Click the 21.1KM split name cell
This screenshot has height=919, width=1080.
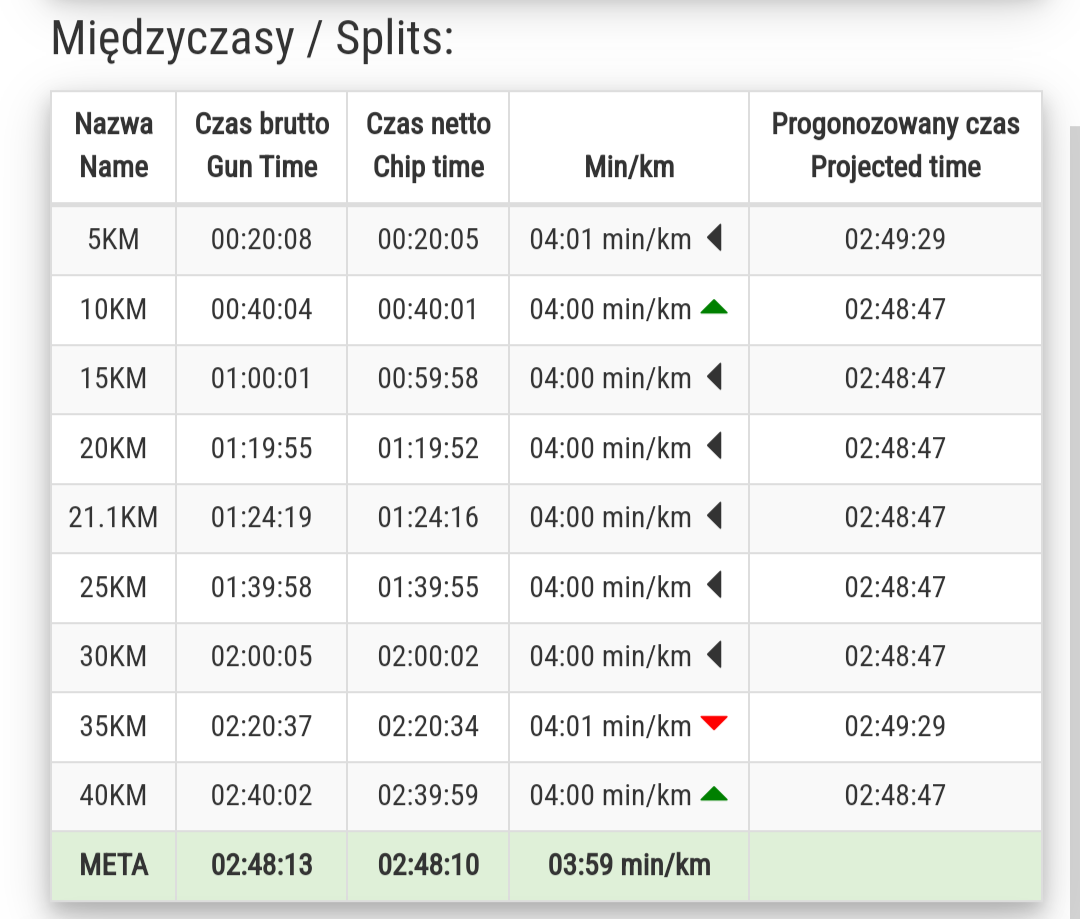pyautogui.click(x=114, y=517)
